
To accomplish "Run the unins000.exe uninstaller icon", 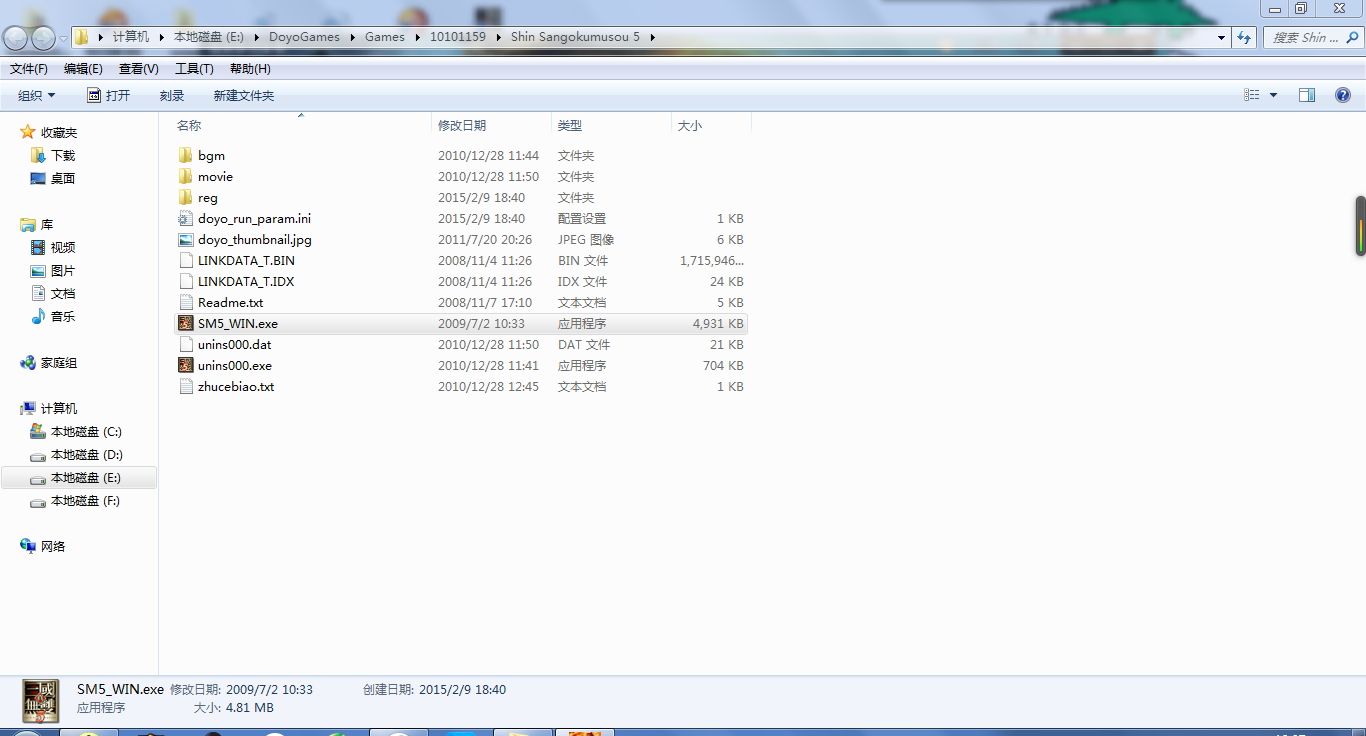I will (x=186, y=365).
